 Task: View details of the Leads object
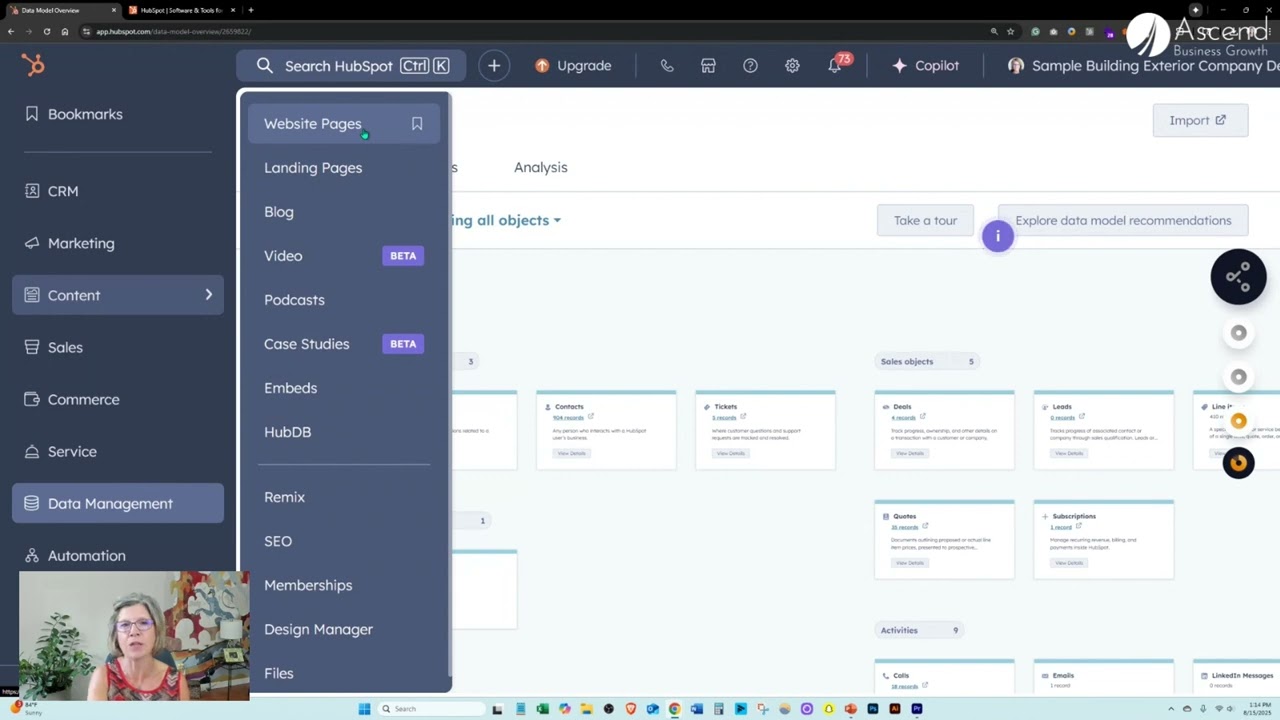[x=1069, y=453]
